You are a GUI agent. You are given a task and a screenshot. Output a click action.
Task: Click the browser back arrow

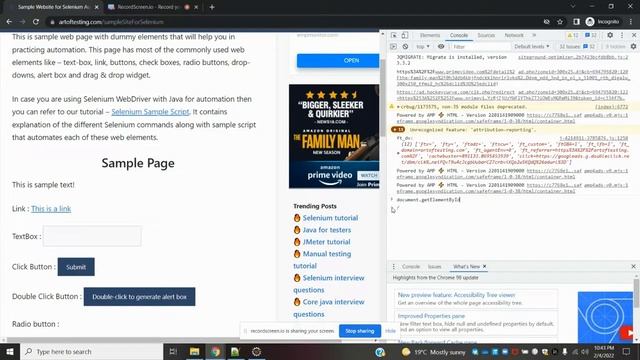click(9, 22)
